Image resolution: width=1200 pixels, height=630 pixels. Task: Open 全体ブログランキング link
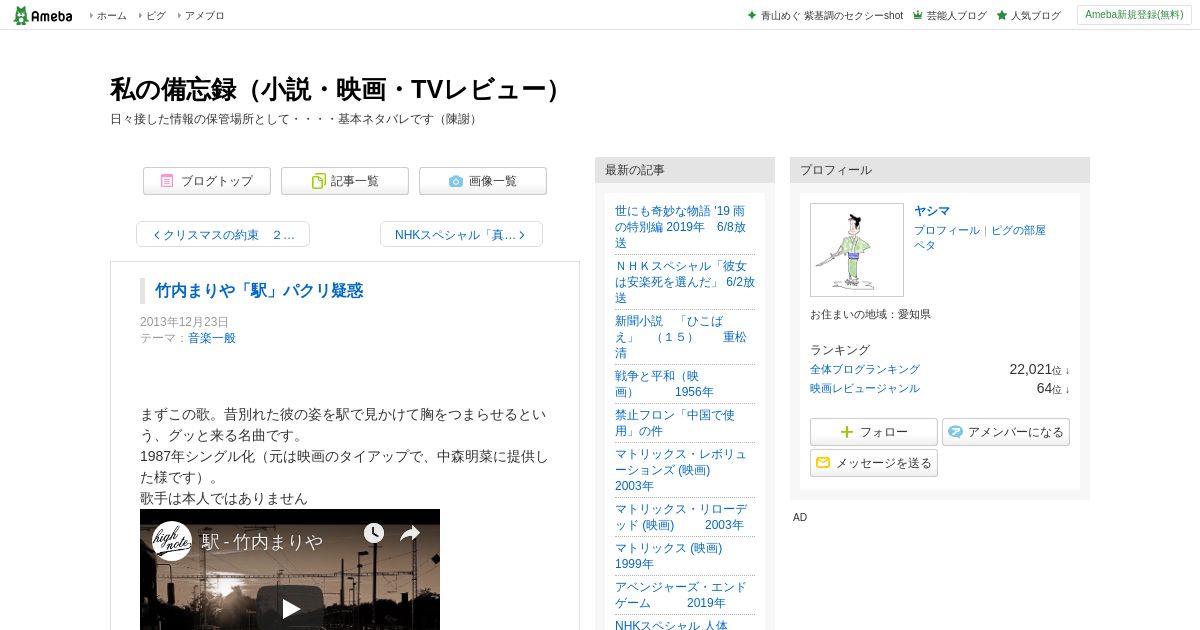pyautogui.click(x=865, y=369)
